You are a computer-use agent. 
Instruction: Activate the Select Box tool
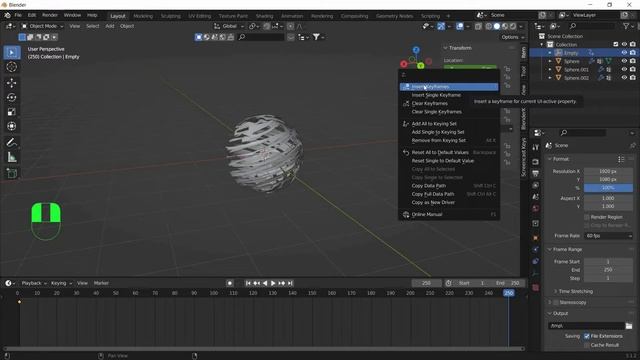[11, 53]
